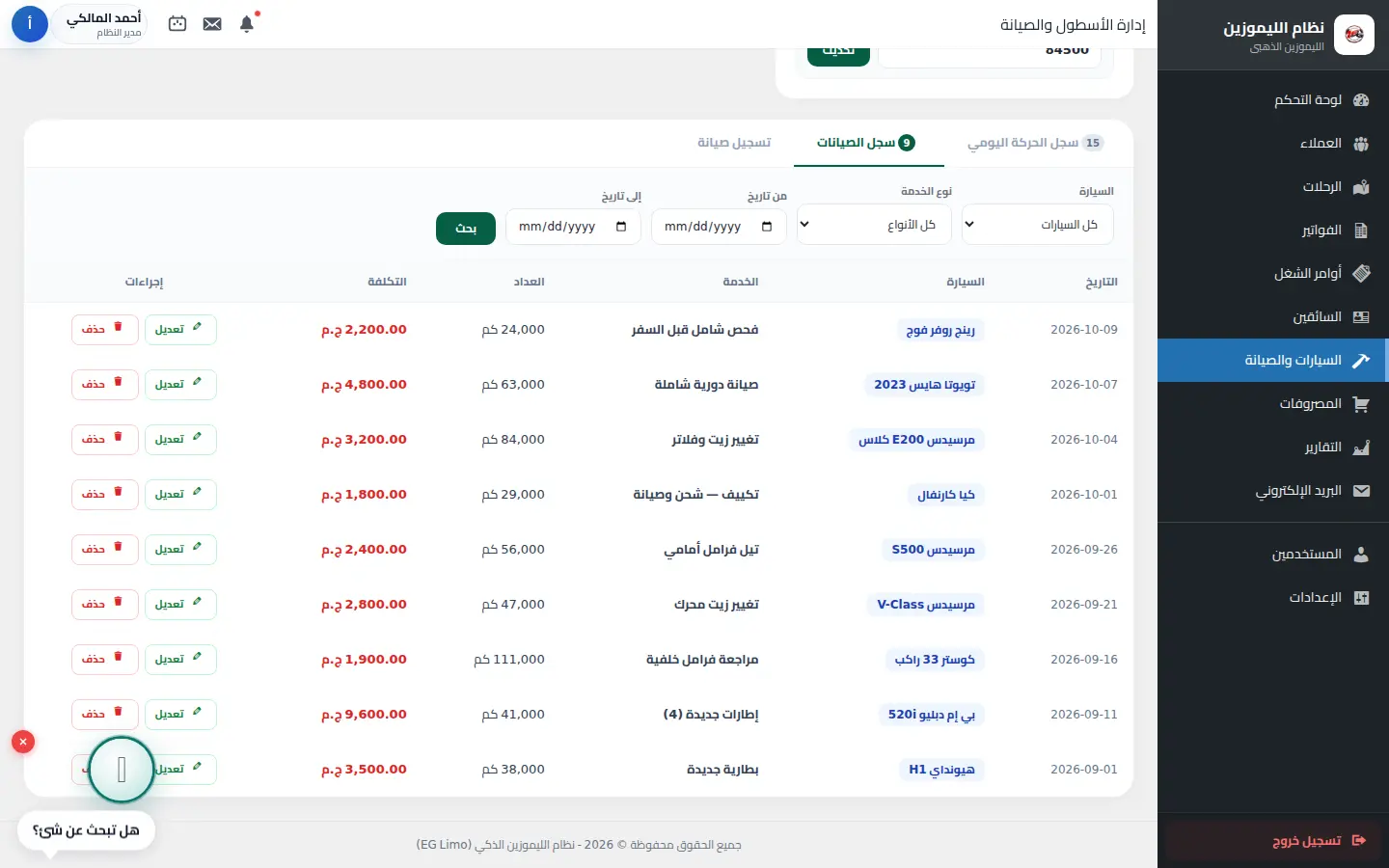Open the calendar picker in the 'إلى تاريخ' field

click(x=621, y=227)
